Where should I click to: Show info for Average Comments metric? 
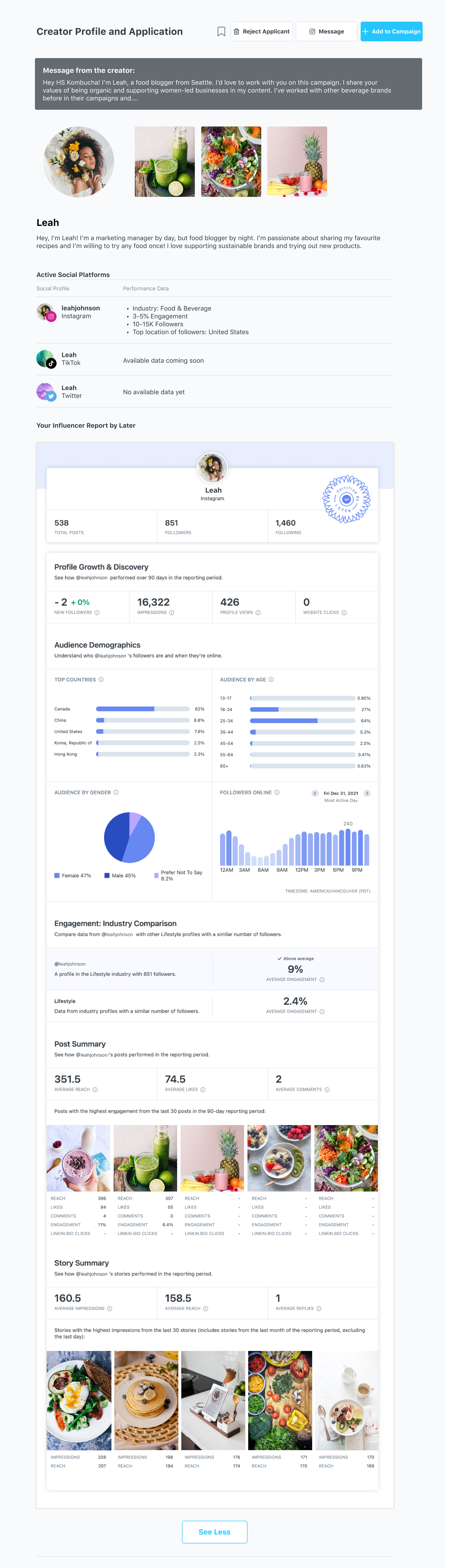point(327,1090)
